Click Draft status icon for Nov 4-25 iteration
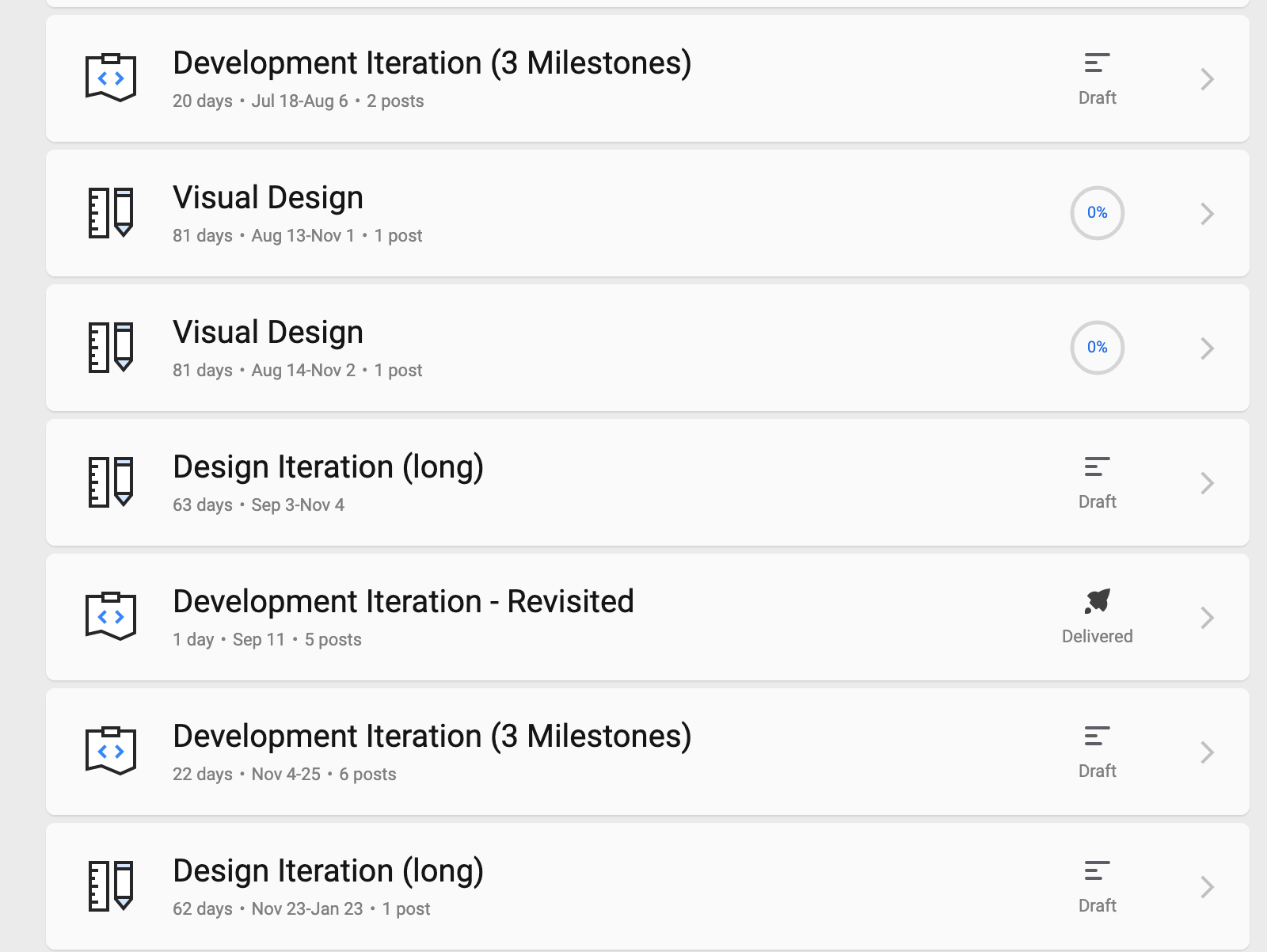Screen dimensions: 1267x952 1098,737
